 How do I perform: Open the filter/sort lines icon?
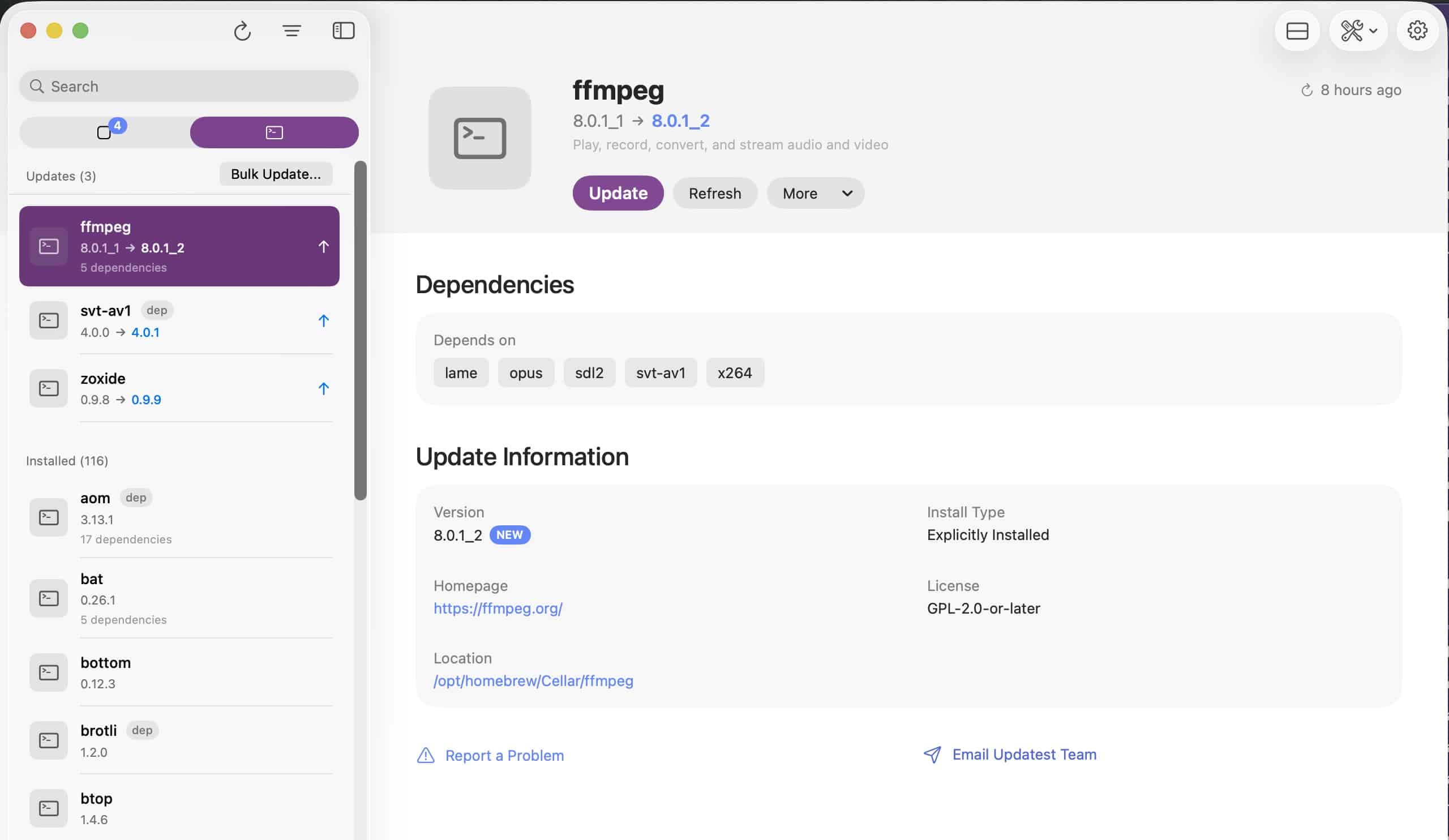coord(291,31)
